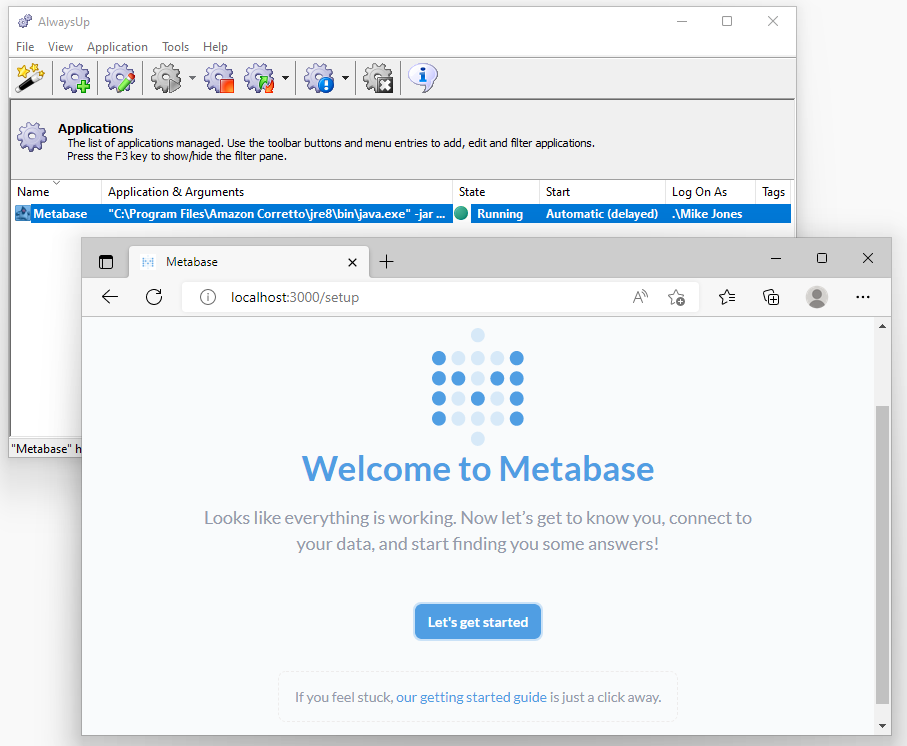Open the browser Settings and more menu
907x746 pixels.
[x=862, y=297]
